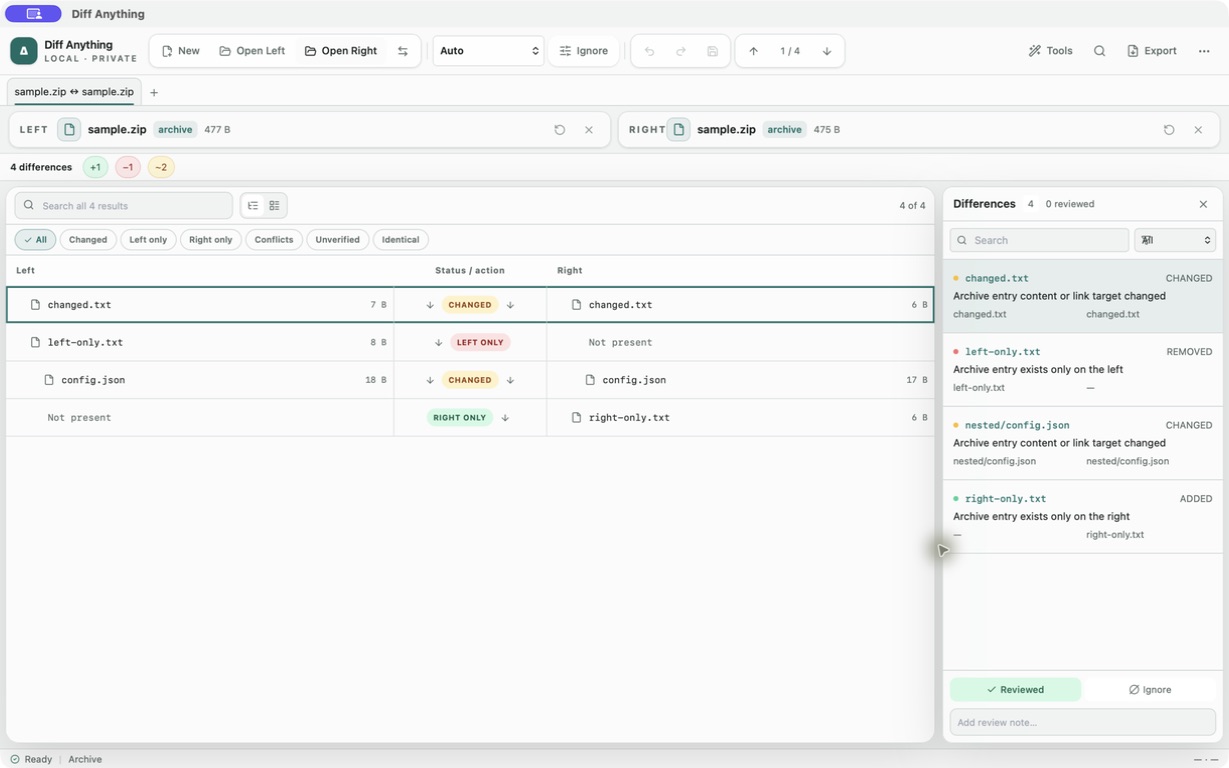Open the Tools menu
This screenshot has height=768, width=1229.
point(1050,51)
